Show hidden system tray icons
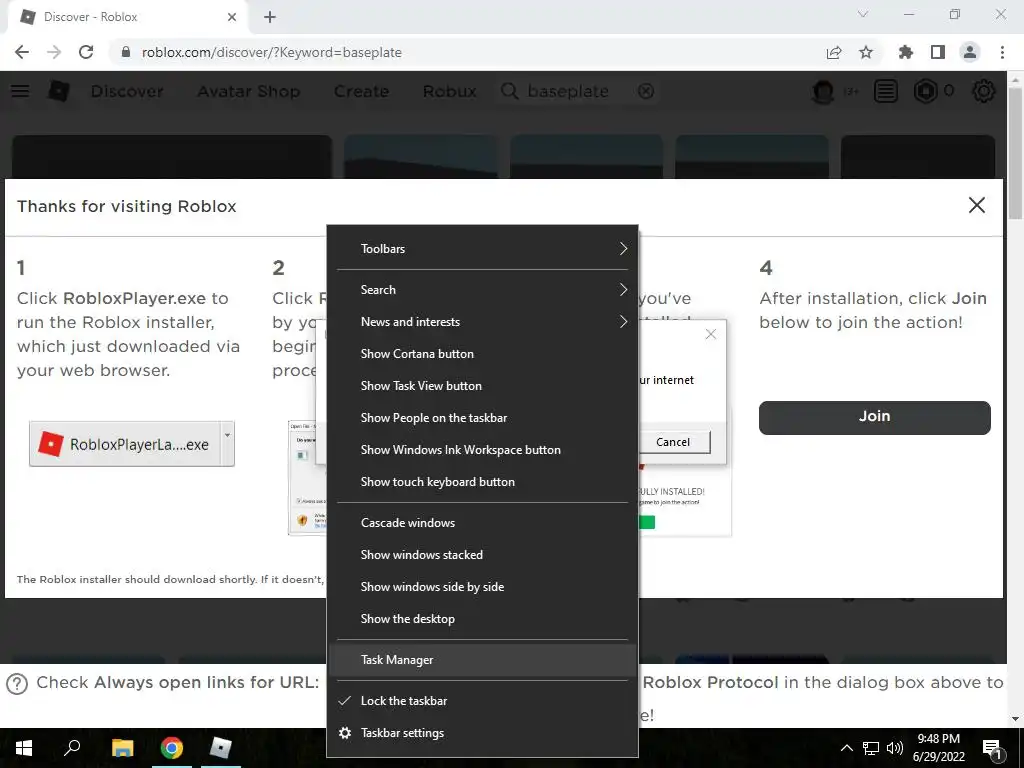 point(846,748)
